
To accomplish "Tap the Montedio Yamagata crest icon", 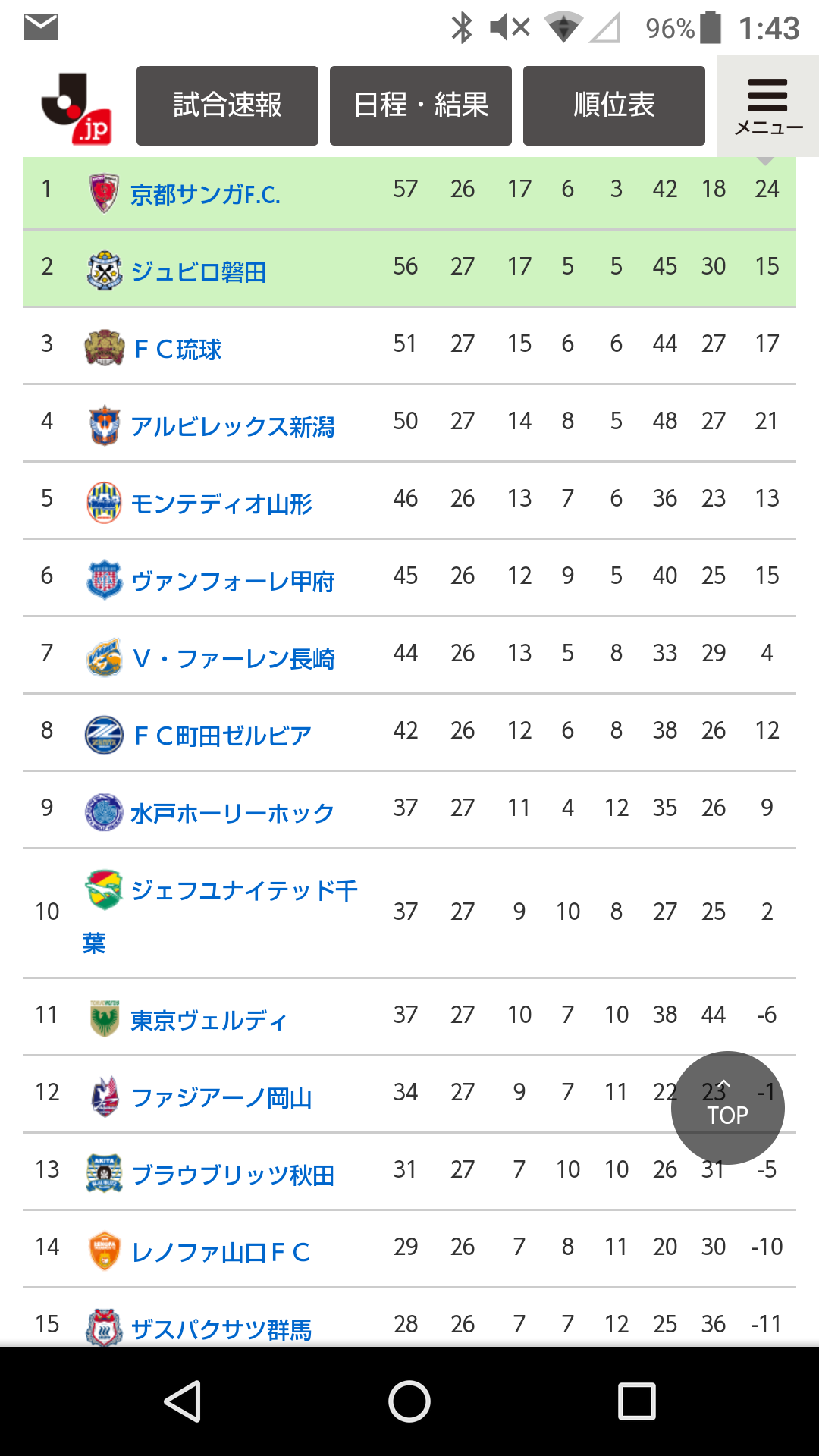I will [104, 503].
